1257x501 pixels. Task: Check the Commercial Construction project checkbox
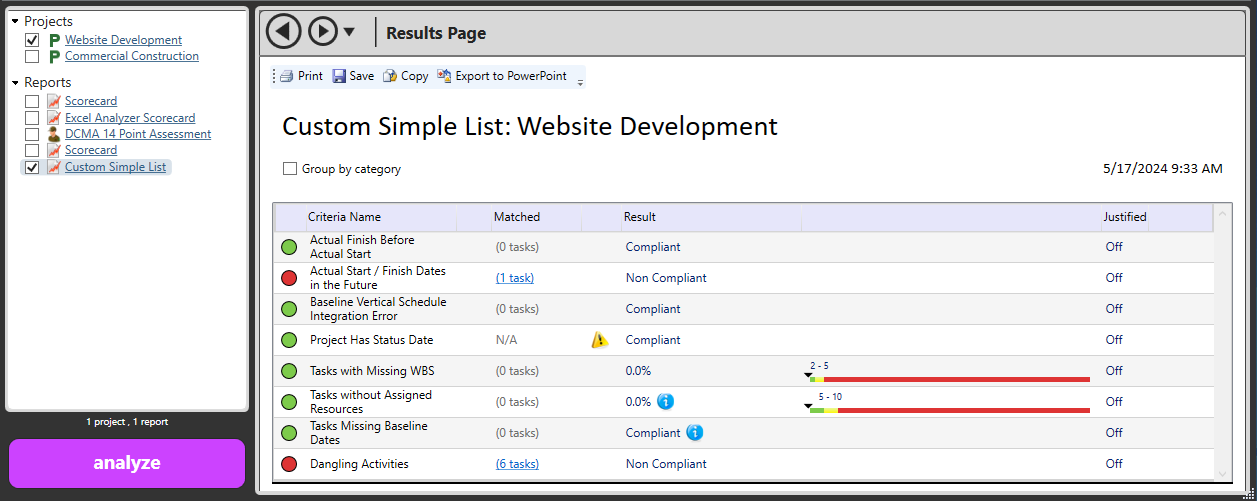point(32,57)
